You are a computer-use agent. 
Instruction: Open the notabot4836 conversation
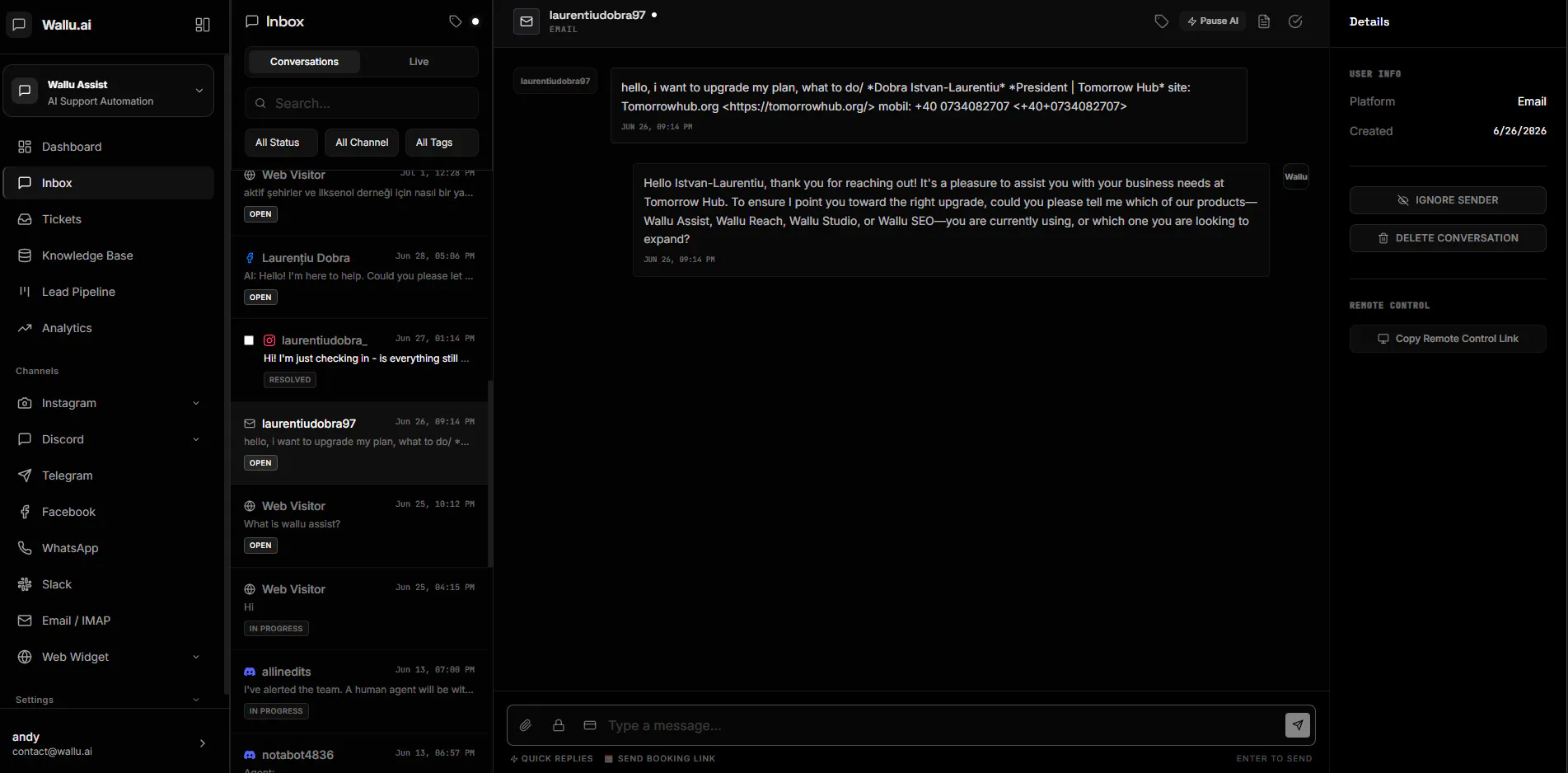tap(360, 754)
